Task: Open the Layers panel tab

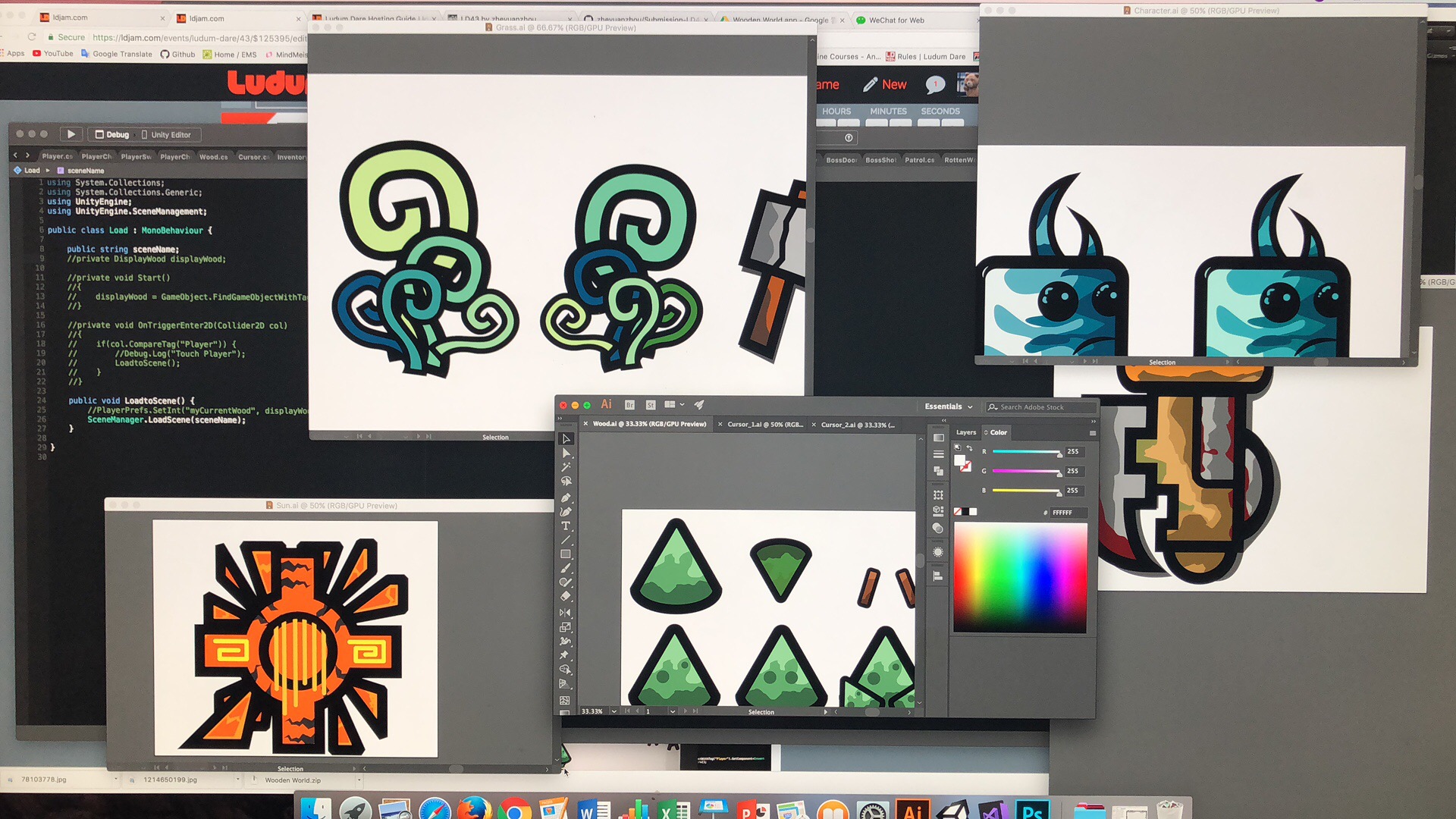Action: (x=965, y=432)
